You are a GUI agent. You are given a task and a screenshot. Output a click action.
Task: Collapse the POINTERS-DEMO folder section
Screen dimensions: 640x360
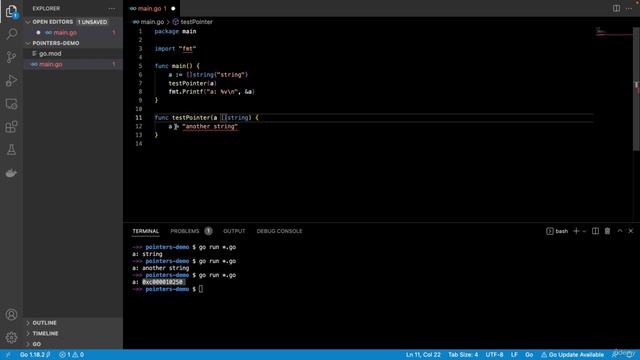point(55,43)
